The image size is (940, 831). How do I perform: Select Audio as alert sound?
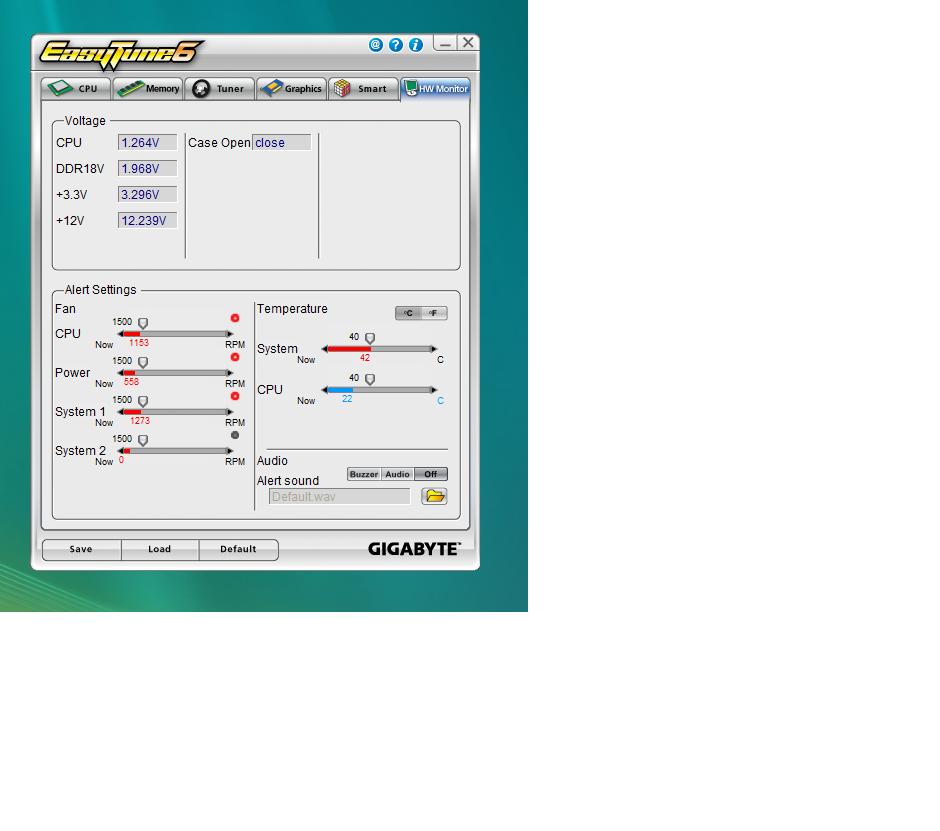397,474
